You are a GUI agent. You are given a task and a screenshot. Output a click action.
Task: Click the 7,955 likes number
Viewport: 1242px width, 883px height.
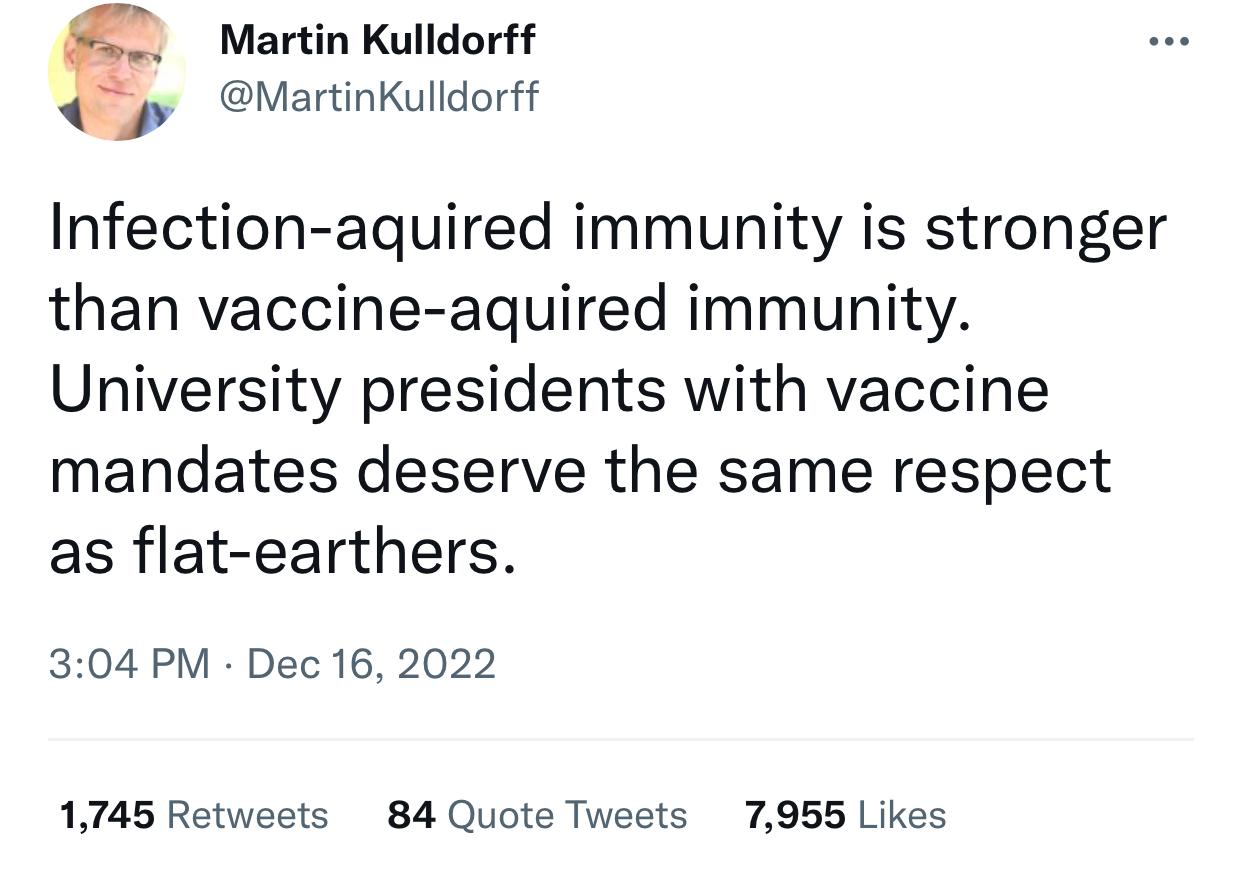[795, 815]
